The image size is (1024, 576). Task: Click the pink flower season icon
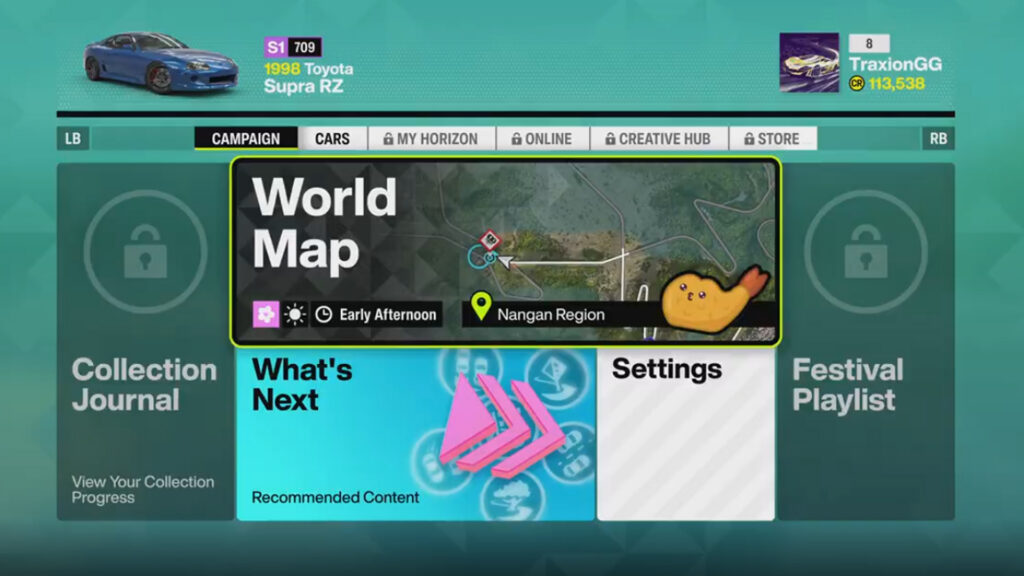pyautogui.click(x=266, y=315)
